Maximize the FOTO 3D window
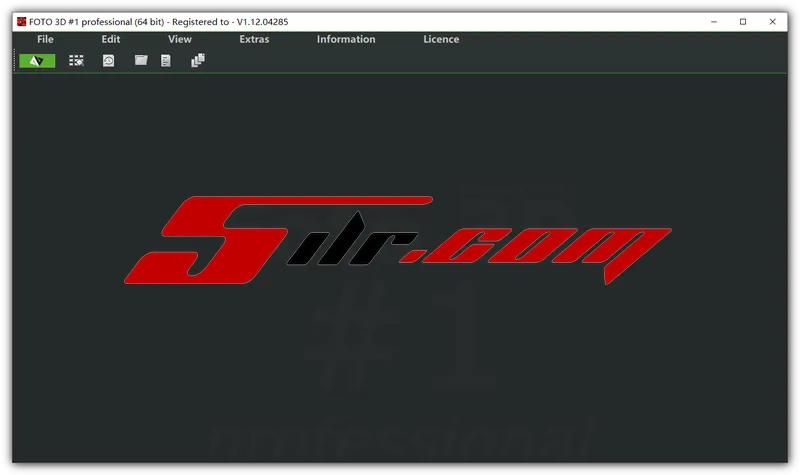Screen dimensions: 800x475 (743, 21)
